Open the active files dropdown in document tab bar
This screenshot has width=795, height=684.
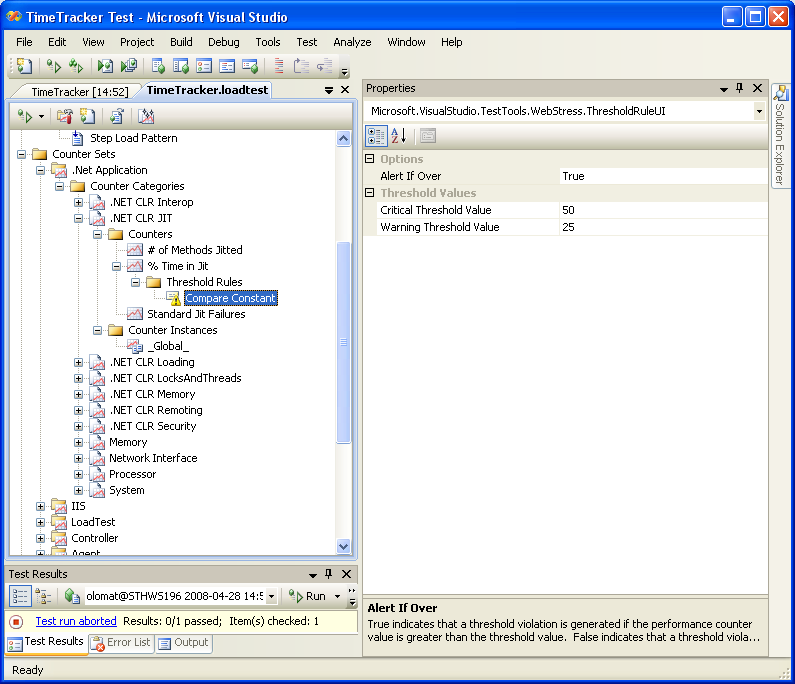point(329,90)
